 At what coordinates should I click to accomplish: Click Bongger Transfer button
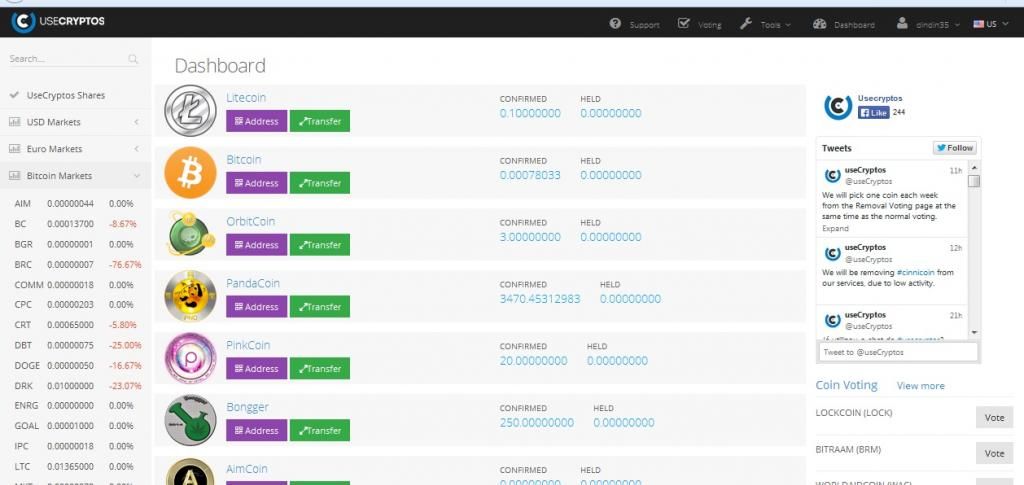[320, 430]
